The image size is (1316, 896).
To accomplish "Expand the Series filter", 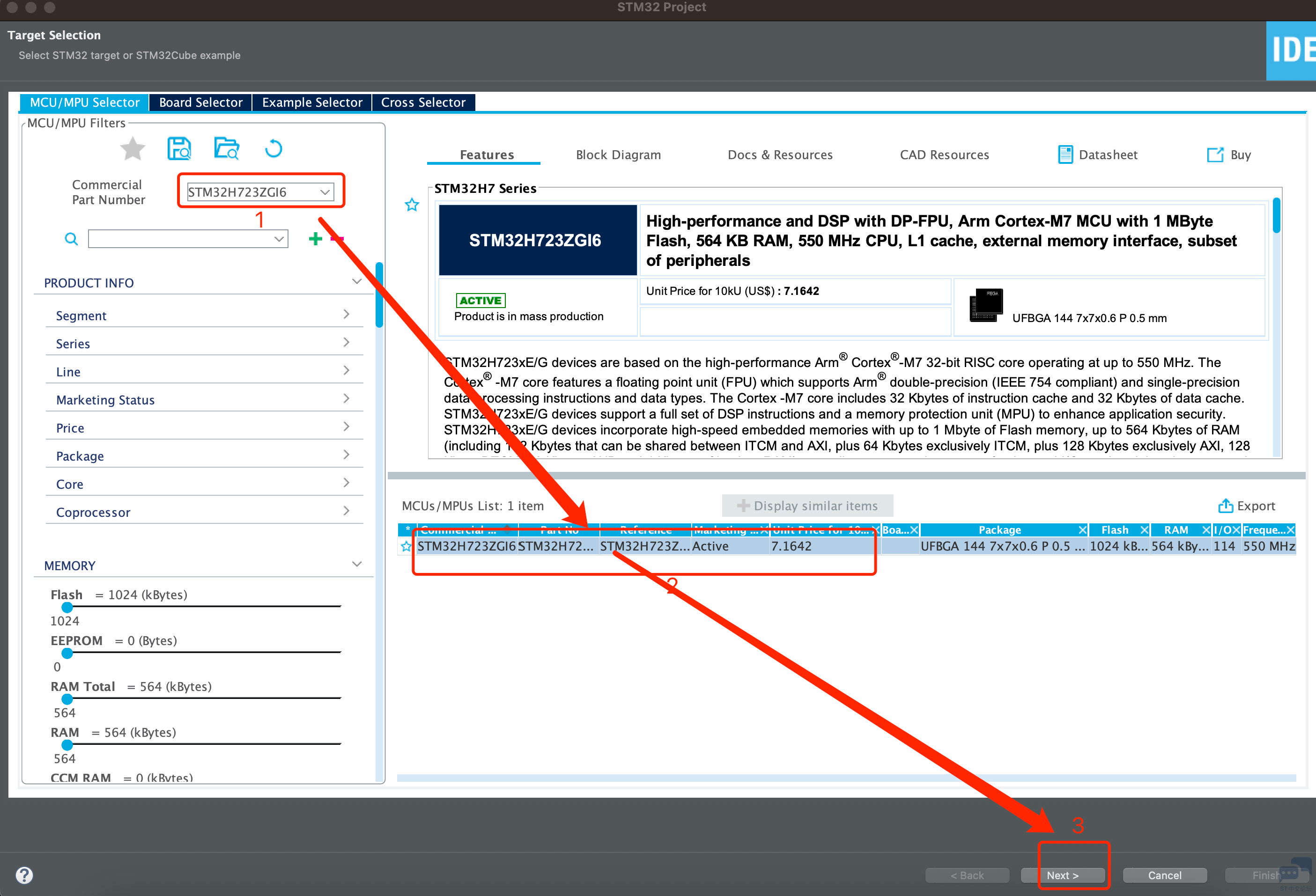I will point(346,343).
